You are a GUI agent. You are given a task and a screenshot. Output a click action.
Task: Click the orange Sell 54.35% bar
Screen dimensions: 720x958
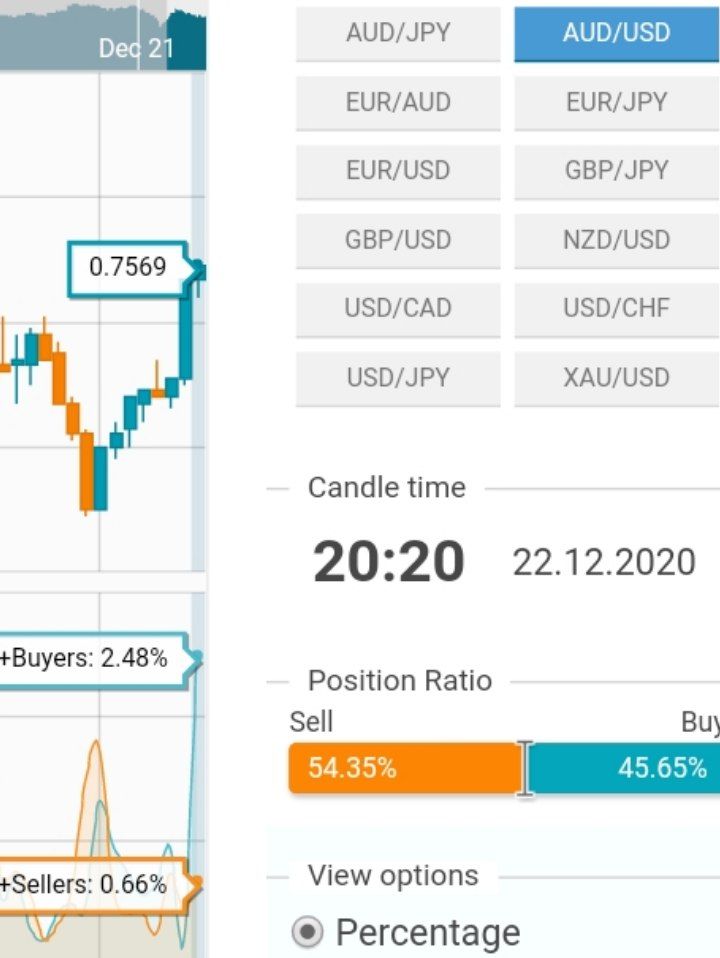[404, 768]
